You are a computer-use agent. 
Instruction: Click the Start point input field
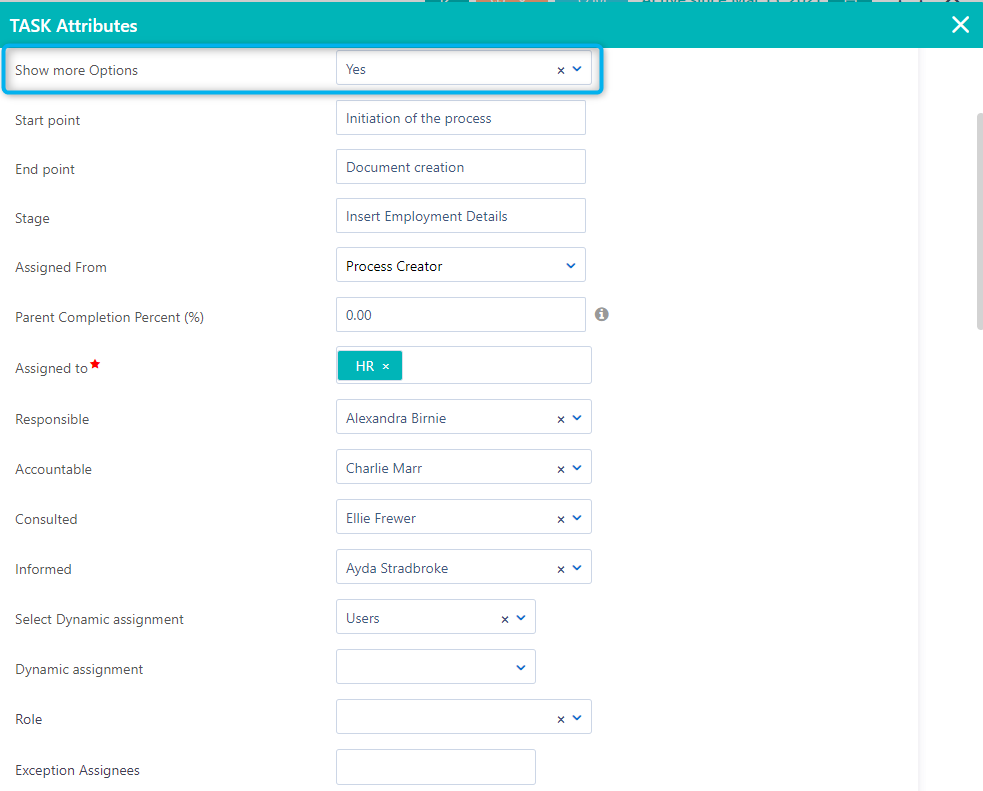(x=460, y=117)
